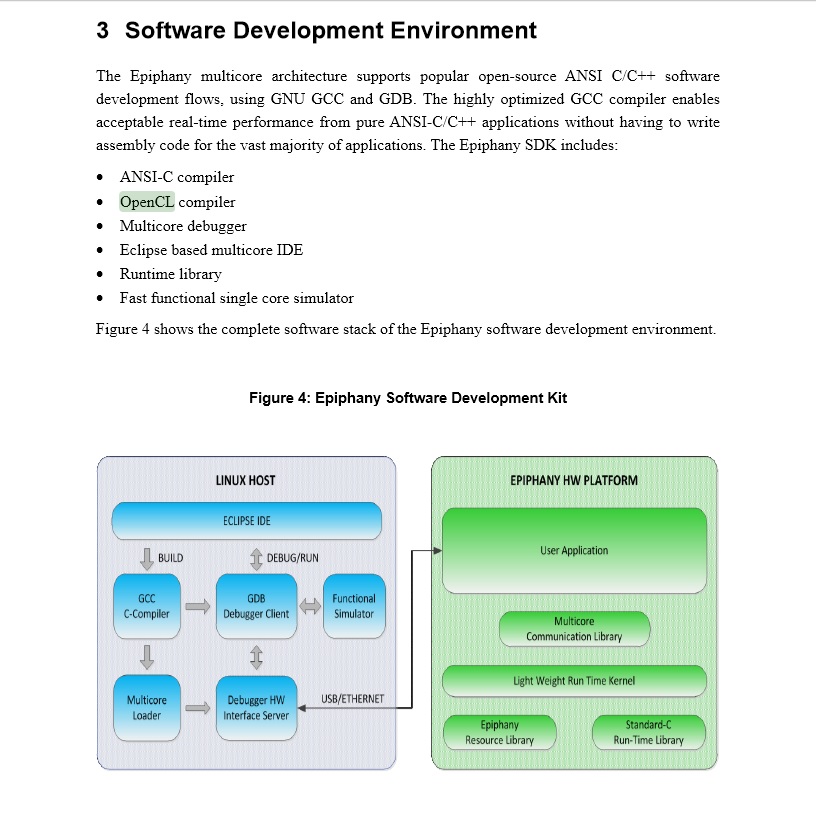The height and width of the screenshot is (840, 816).
Task: Click the 'Light Weight Run Time Kernel' block
Action: [574, 681]
